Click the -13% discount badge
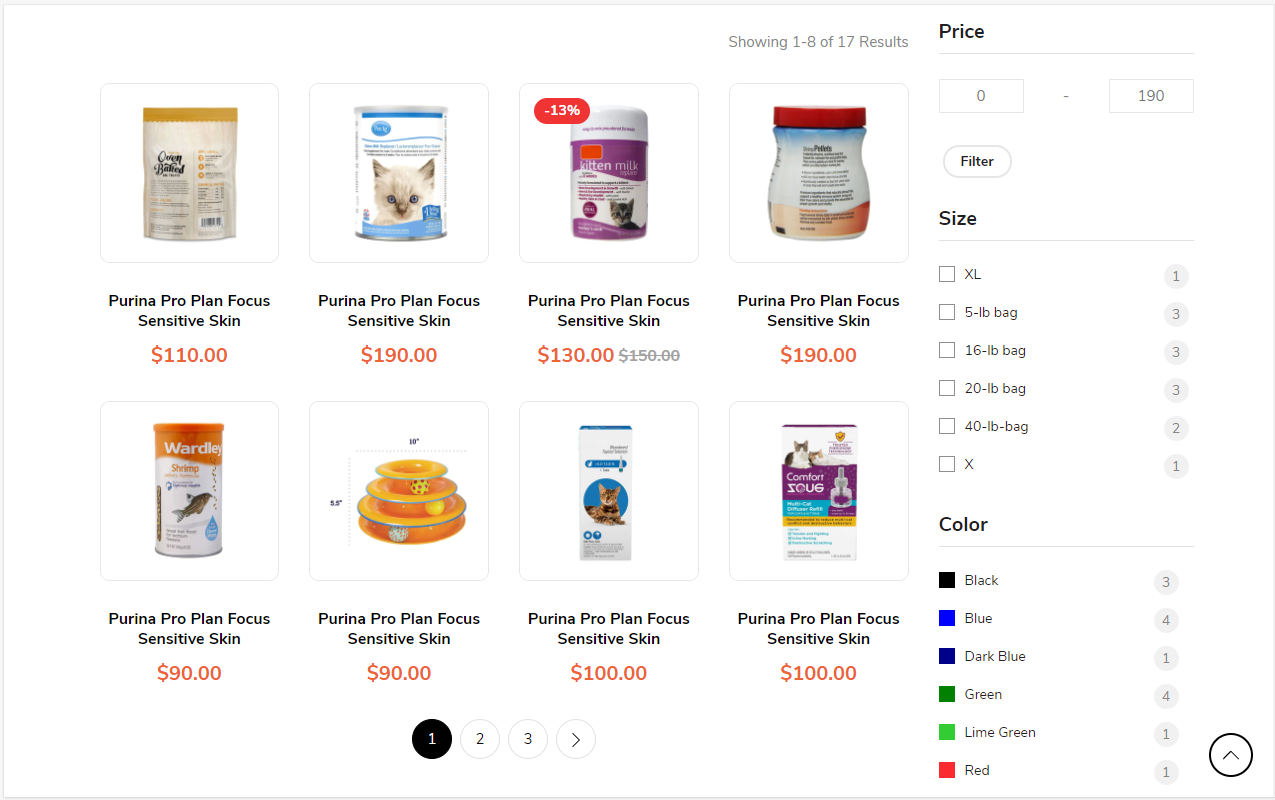Viewport: 1275px width, 800px height. (562, 110)
